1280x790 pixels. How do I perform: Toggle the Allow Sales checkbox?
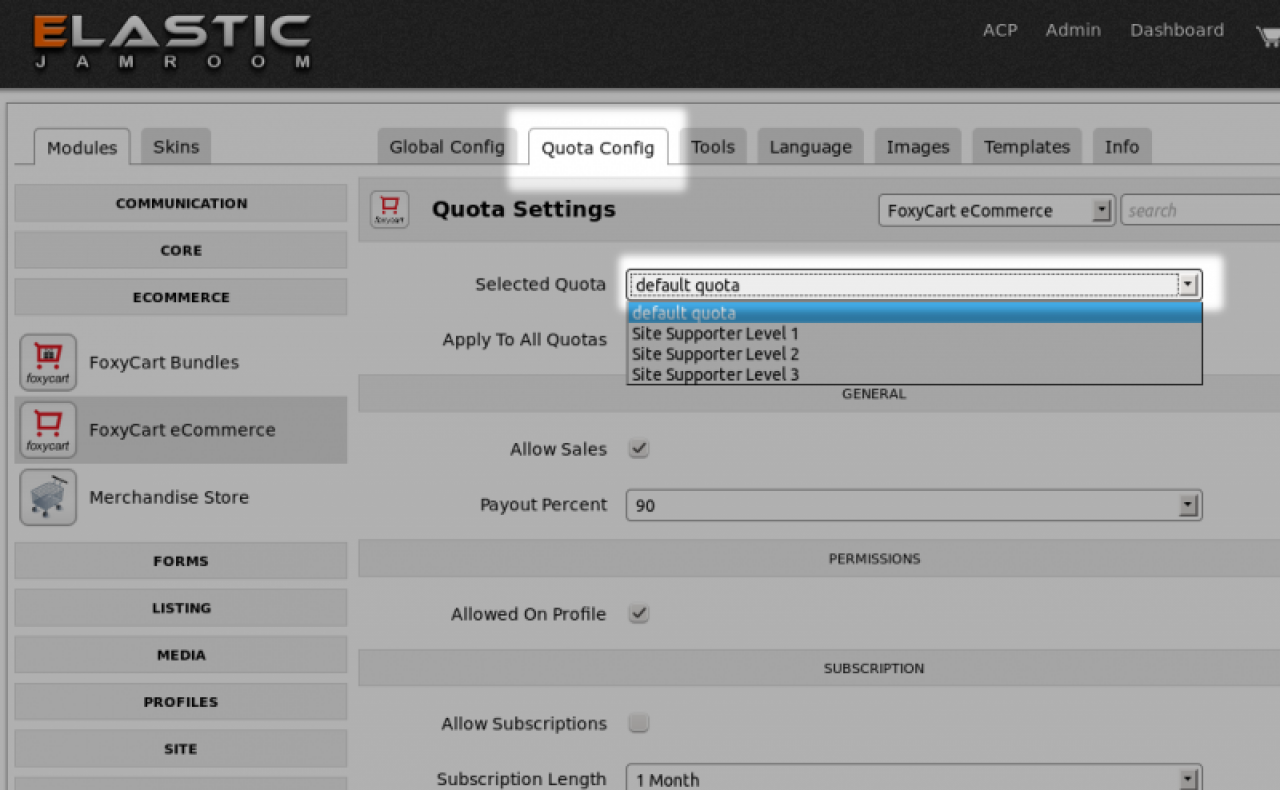[x=639, y=449]
